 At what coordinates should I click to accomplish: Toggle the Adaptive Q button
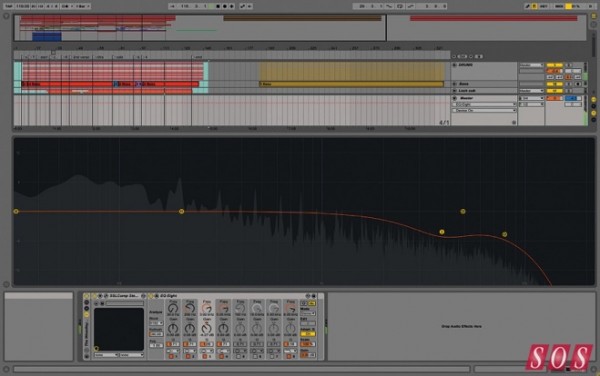[308, 334]
